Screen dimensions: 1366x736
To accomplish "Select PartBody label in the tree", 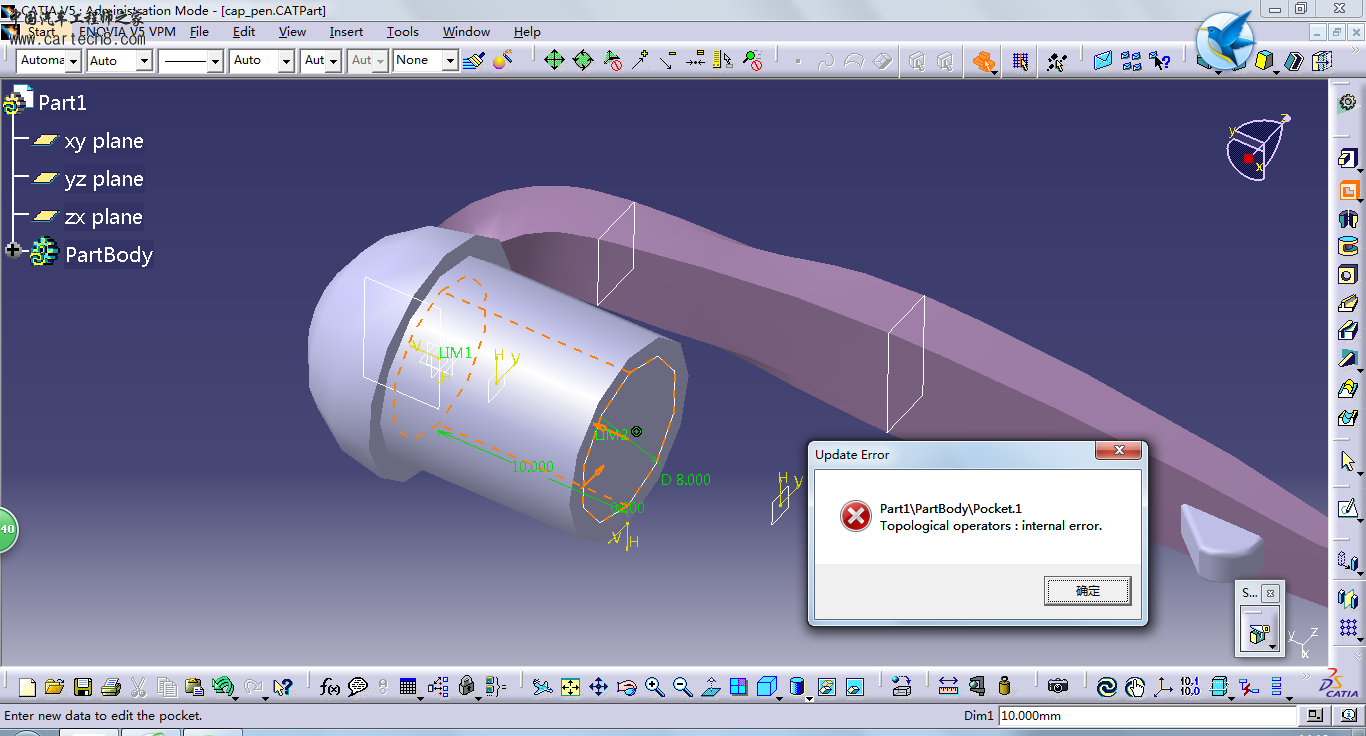I will tap(109, 255).
